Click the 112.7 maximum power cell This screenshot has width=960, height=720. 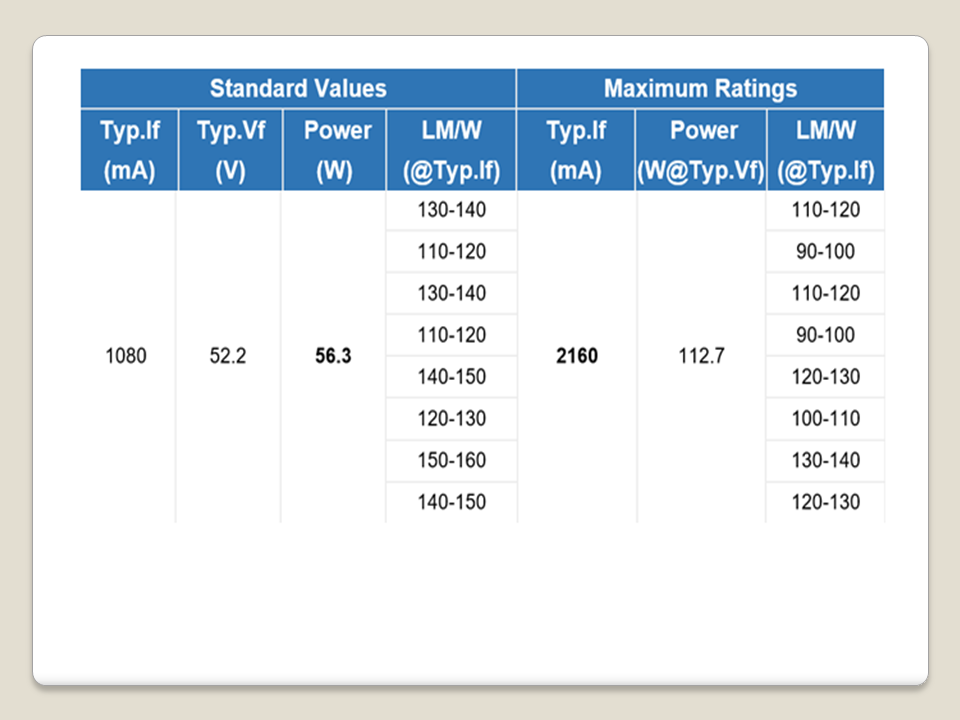(x=701, y=356)
